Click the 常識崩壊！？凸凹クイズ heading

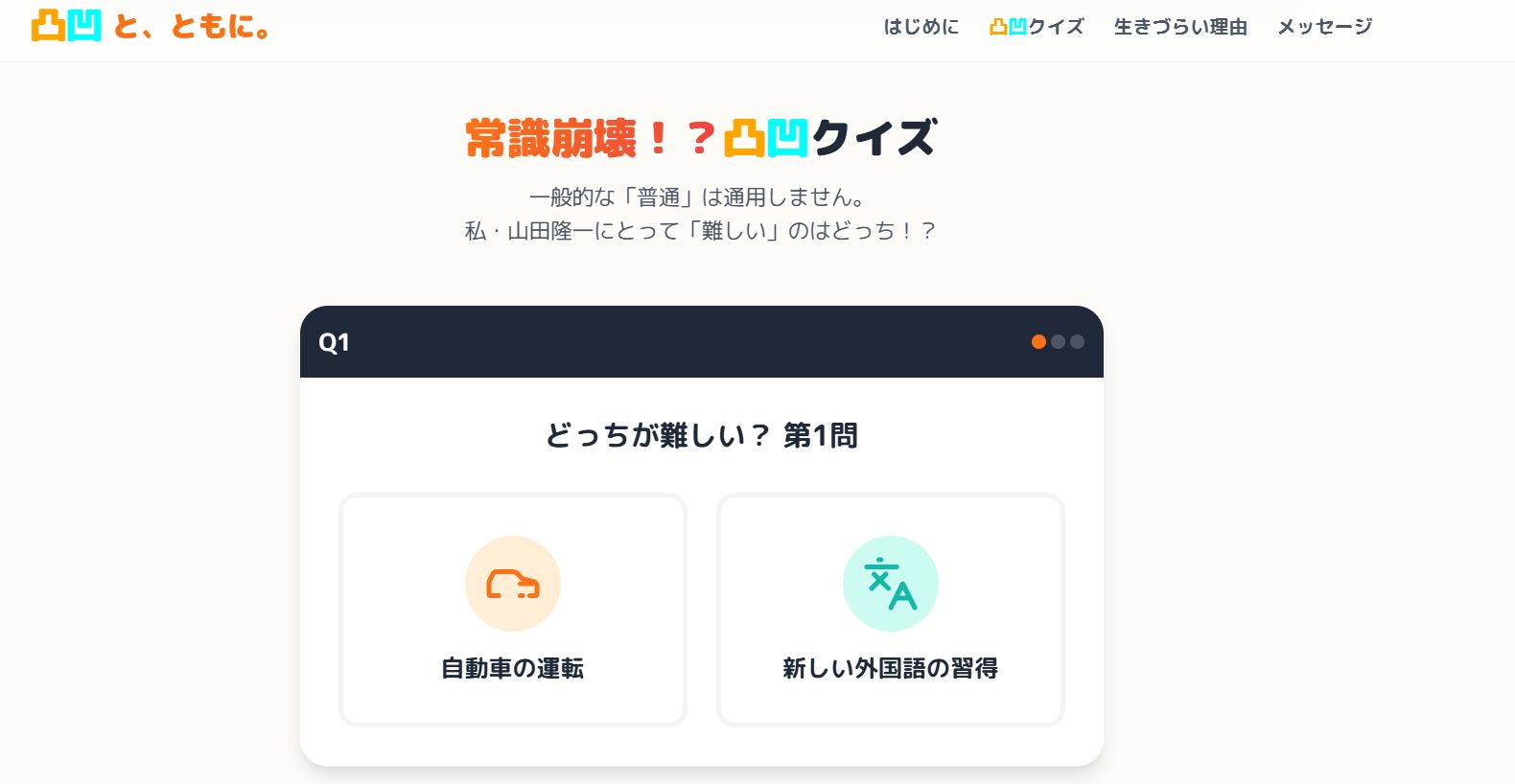click(701, 137)
